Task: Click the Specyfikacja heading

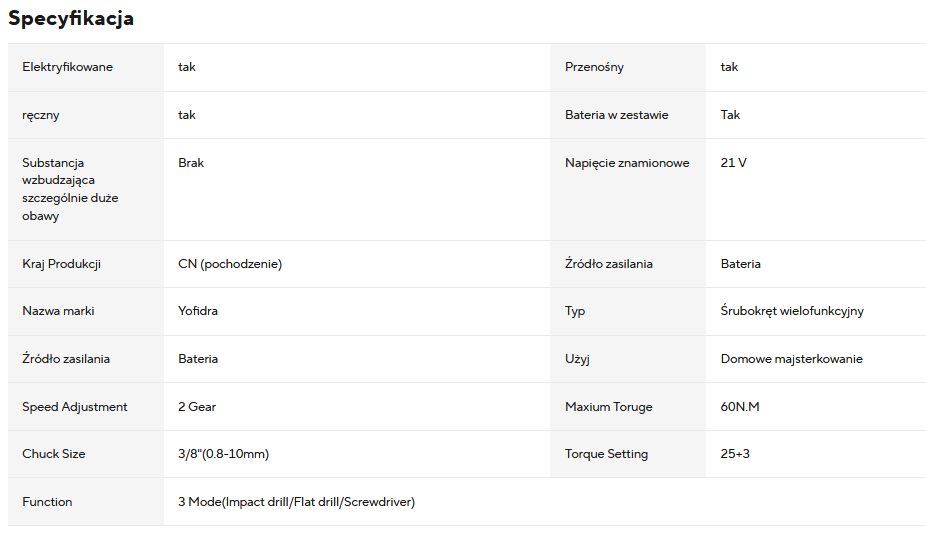Action: [x=71, y=18]
